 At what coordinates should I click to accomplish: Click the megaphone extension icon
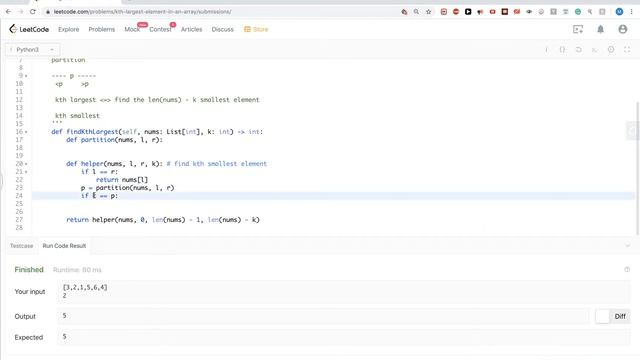click(x=480, y=12)
